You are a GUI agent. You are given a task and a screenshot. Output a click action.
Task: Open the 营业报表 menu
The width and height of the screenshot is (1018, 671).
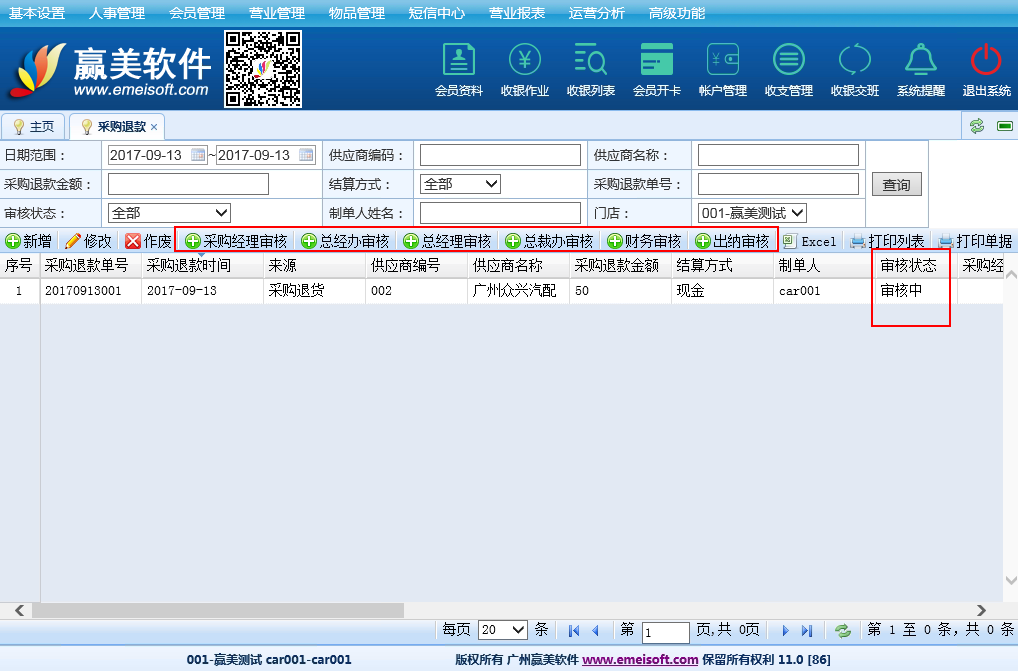(x=517, y=13)
